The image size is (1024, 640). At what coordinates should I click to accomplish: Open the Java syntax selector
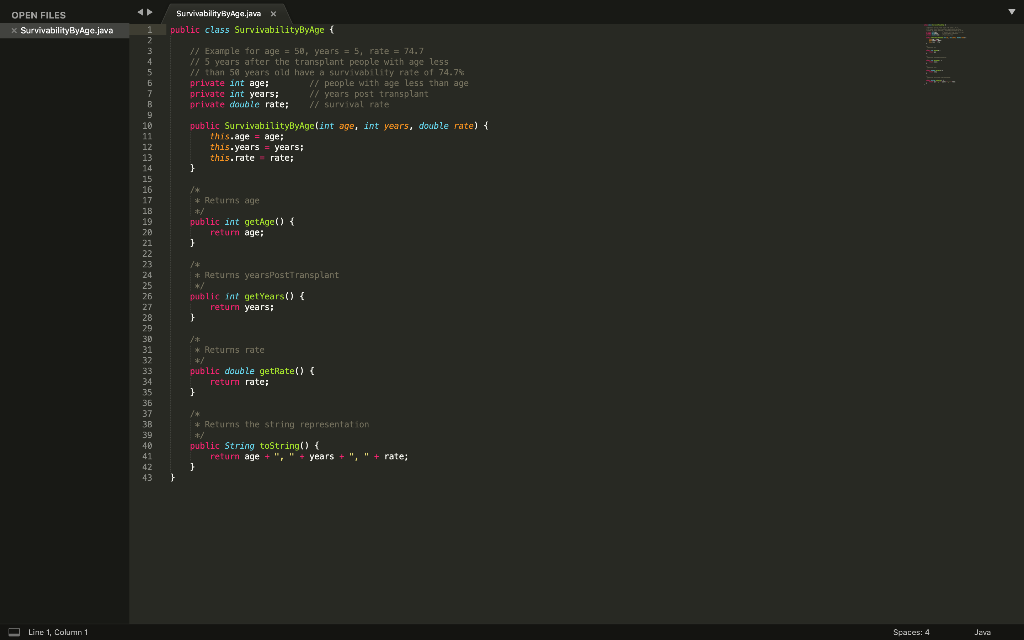(982, 632)
